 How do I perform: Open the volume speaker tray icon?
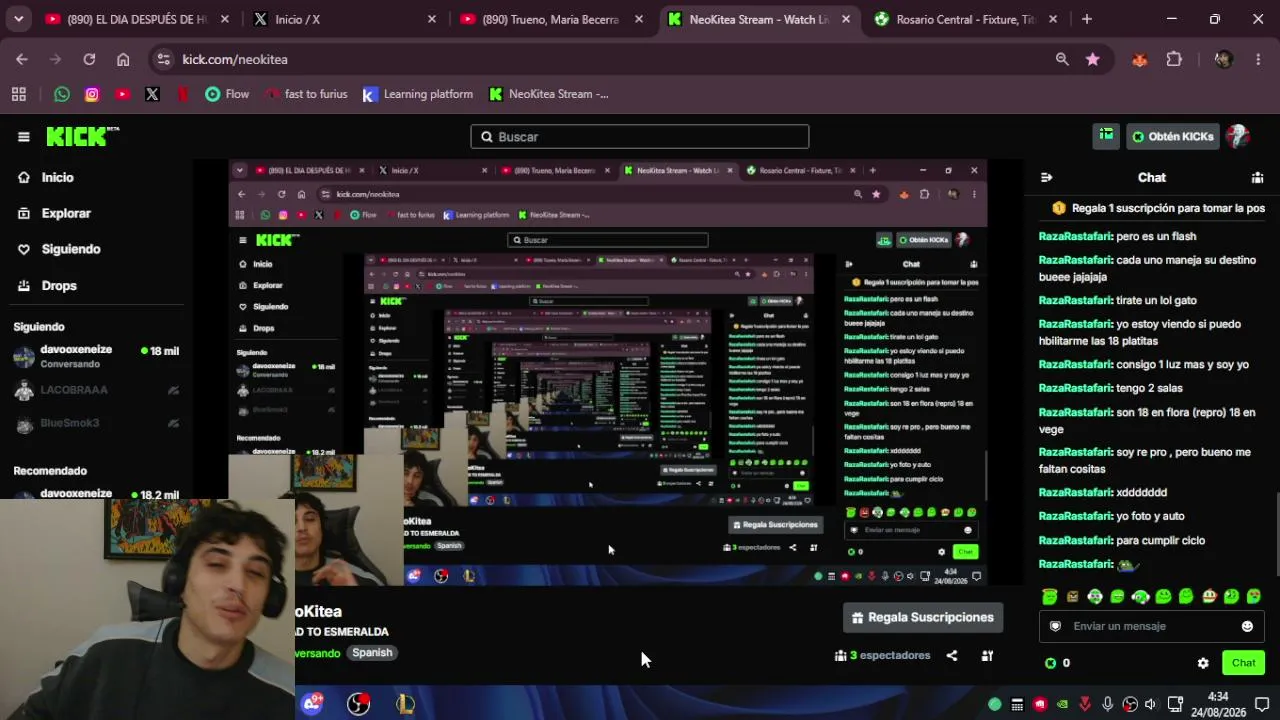coord(1150,704)
